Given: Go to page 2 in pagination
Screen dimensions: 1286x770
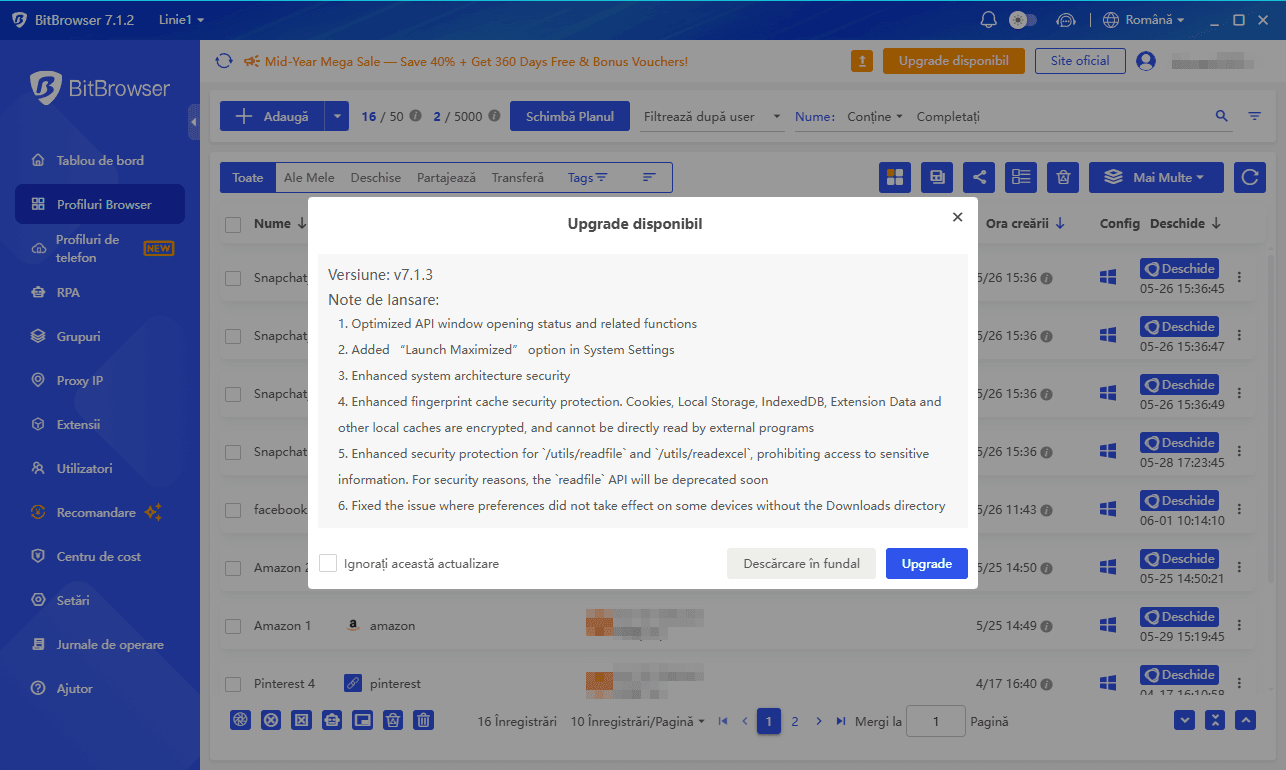Looking at the screenshot, I should 795,721.
